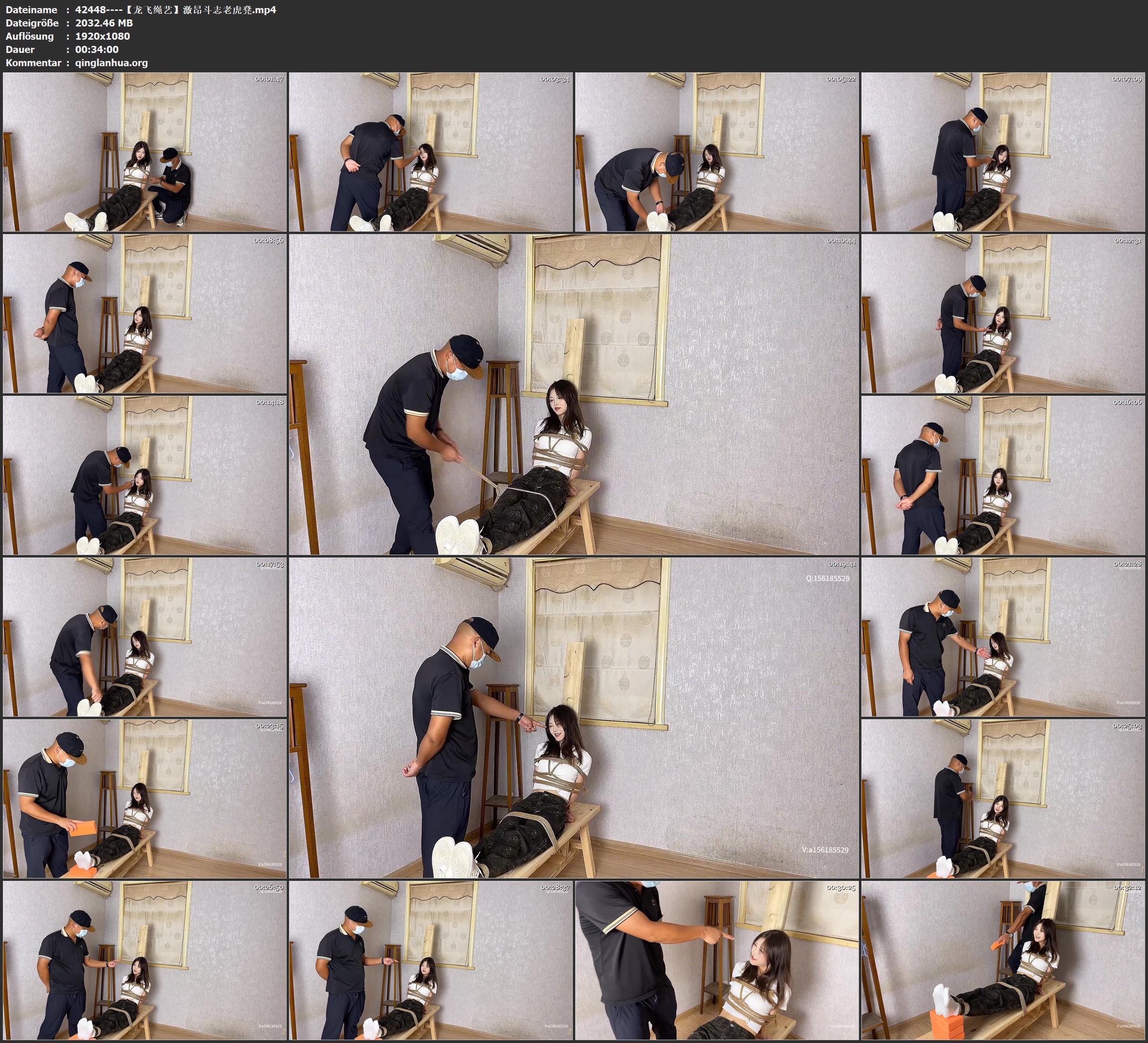Open the final thumbnail at 00:32:12
This screenshot has height=1043, width=1148.
point(1003,960)
